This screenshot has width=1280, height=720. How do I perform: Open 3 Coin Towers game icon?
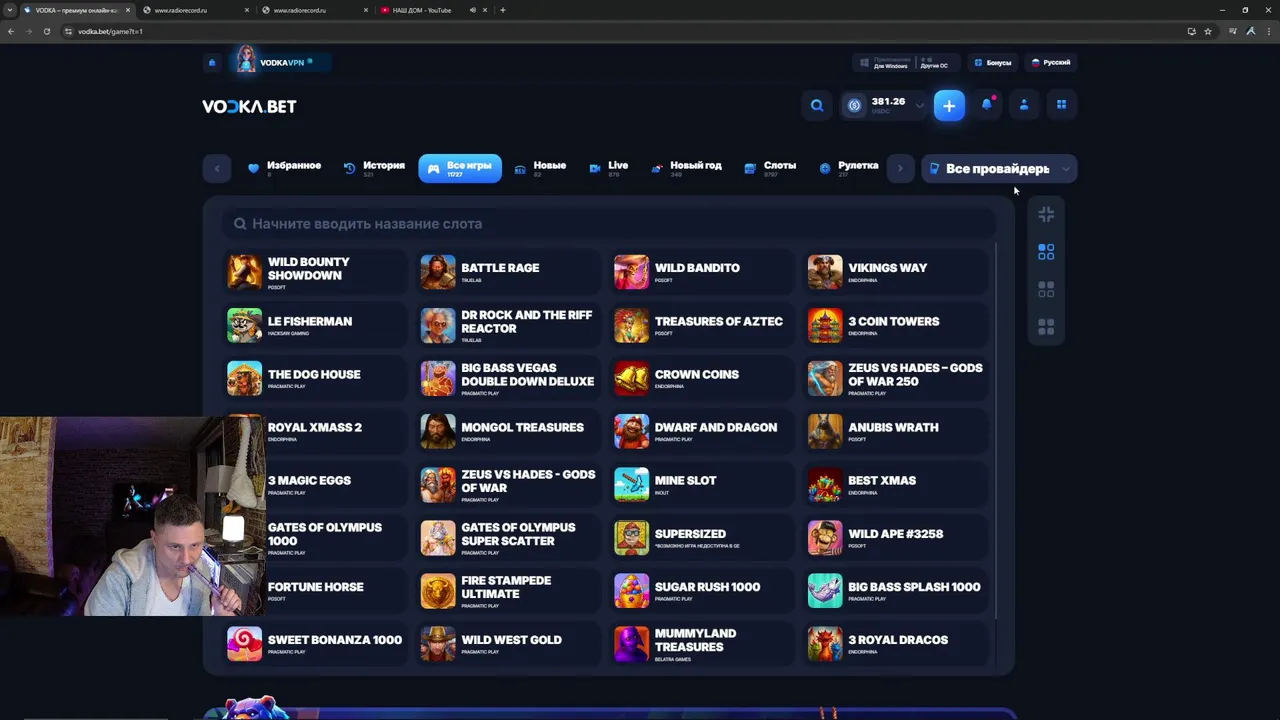coord(825,325)
